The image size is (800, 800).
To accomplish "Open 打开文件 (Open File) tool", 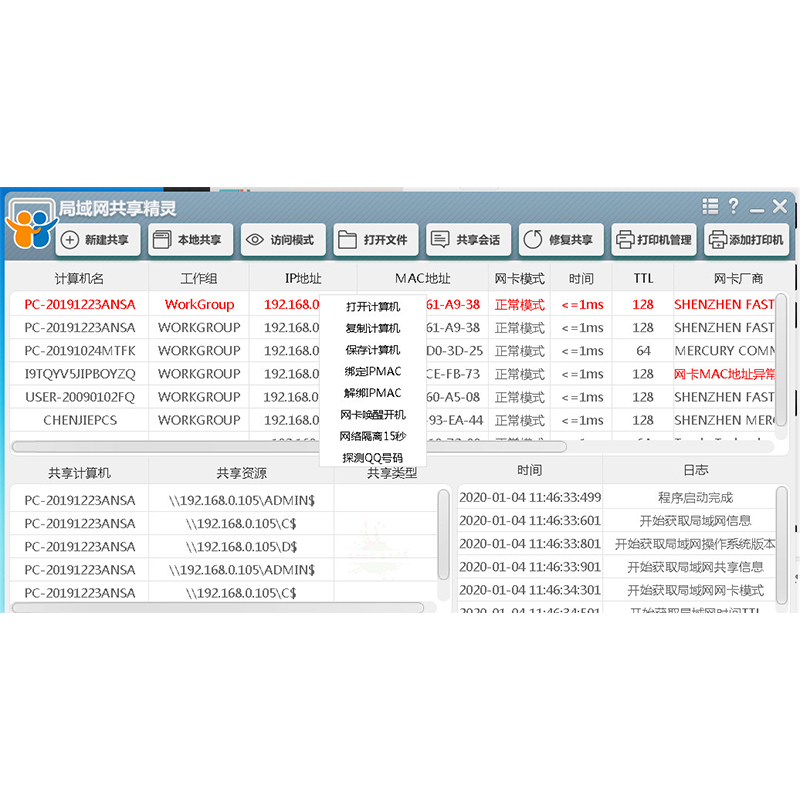I will coord(375,239).
